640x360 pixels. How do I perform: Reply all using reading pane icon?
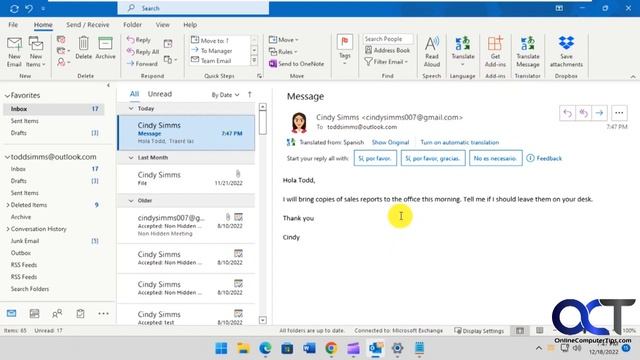583,113
